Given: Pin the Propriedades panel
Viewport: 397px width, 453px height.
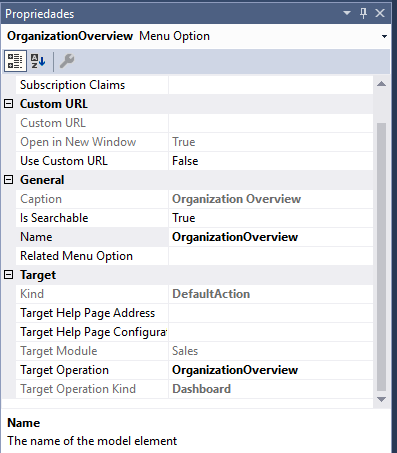Looking at the screenshot, I should [x=363, y=13].
